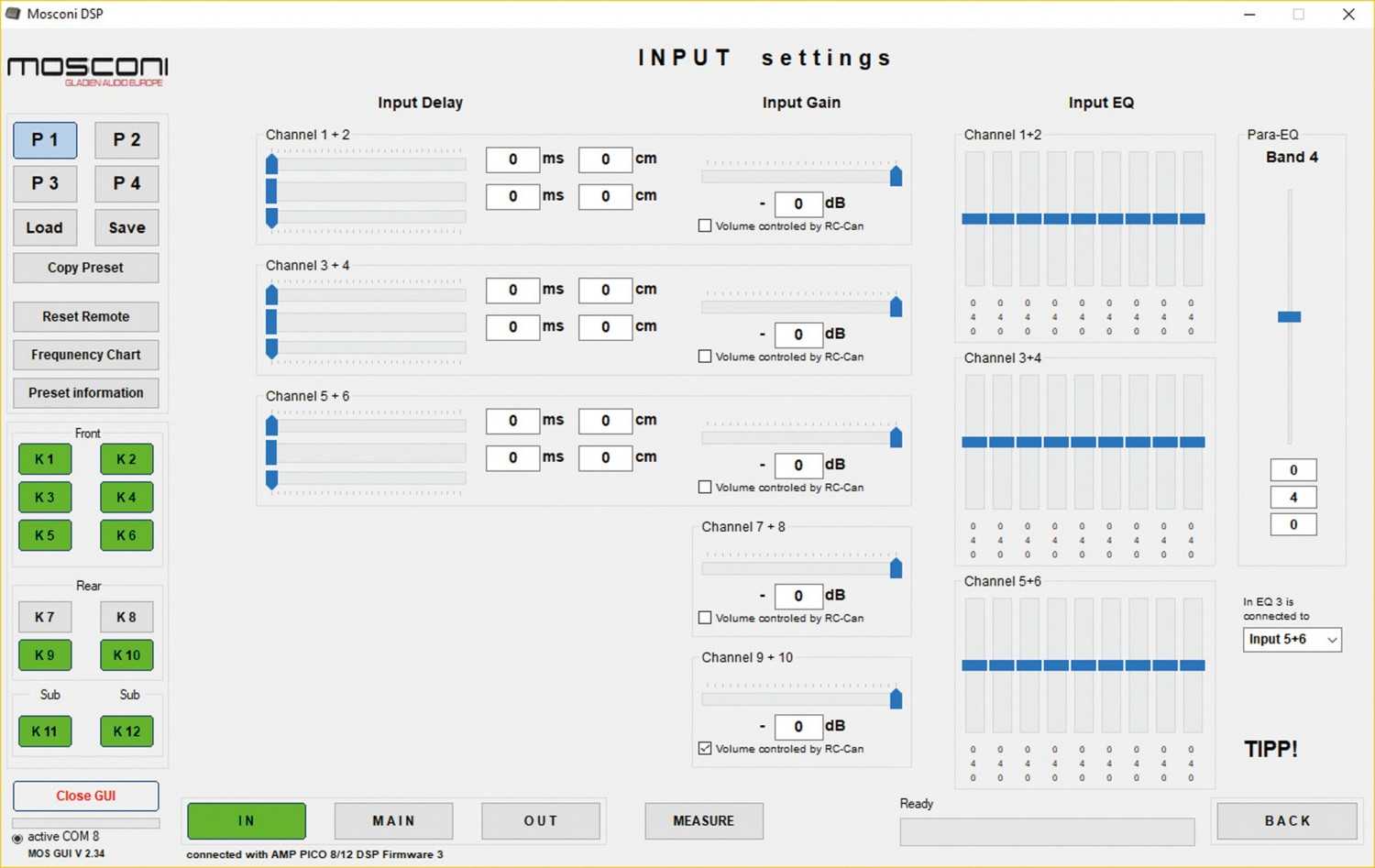Toggle rear channel K 10

pyautogui.click(x=126, y=655)
